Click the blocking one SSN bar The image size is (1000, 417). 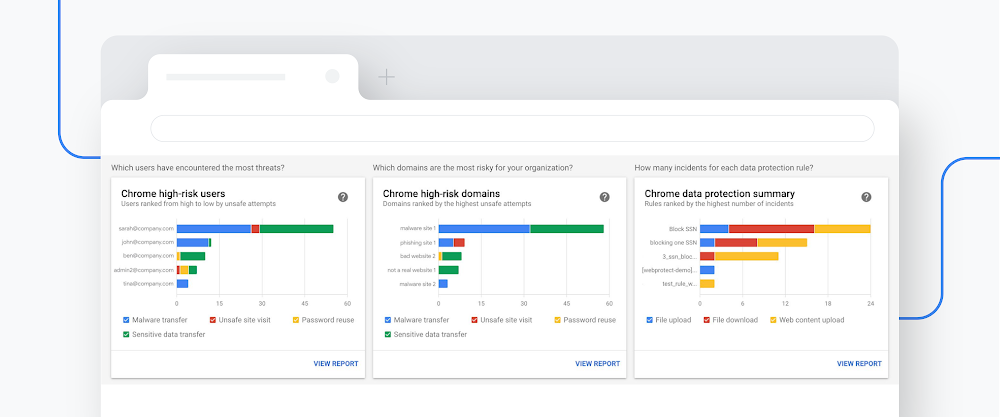point(753,242)
